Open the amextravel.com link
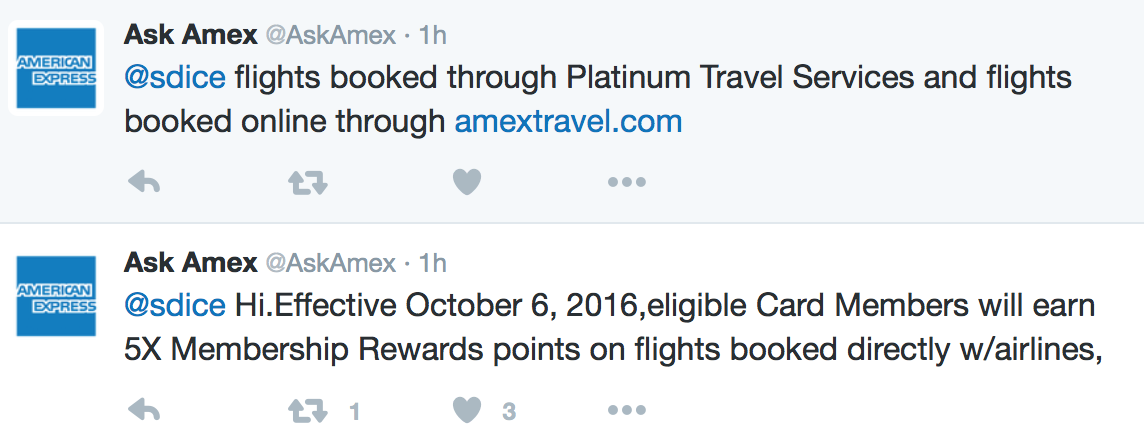This screenshot has width=1144, height=446. point(568,121)
